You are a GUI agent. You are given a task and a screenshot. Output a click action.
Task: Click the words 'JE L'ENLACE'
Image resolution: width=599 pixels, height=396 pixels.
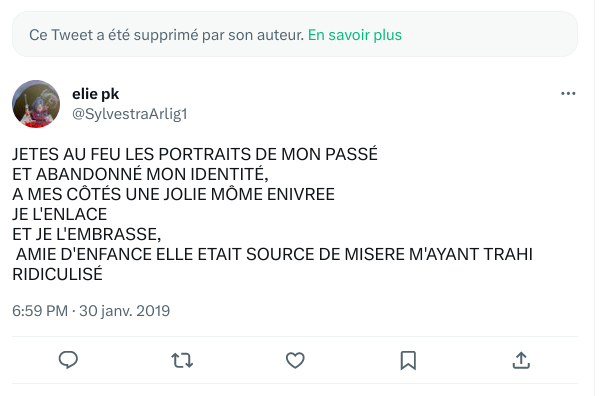(60, 214)
